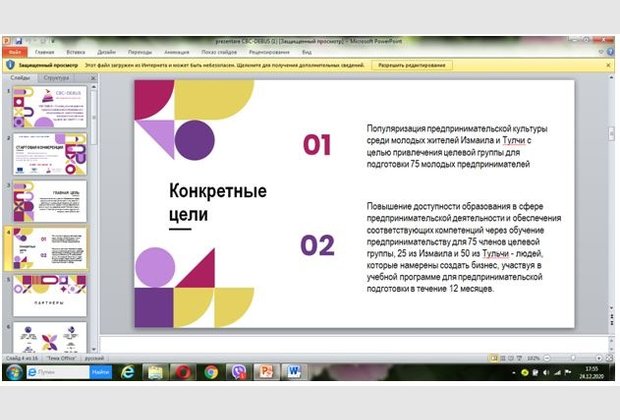Open Word from taskbar
620x420 pixels.
pos(294,372)
